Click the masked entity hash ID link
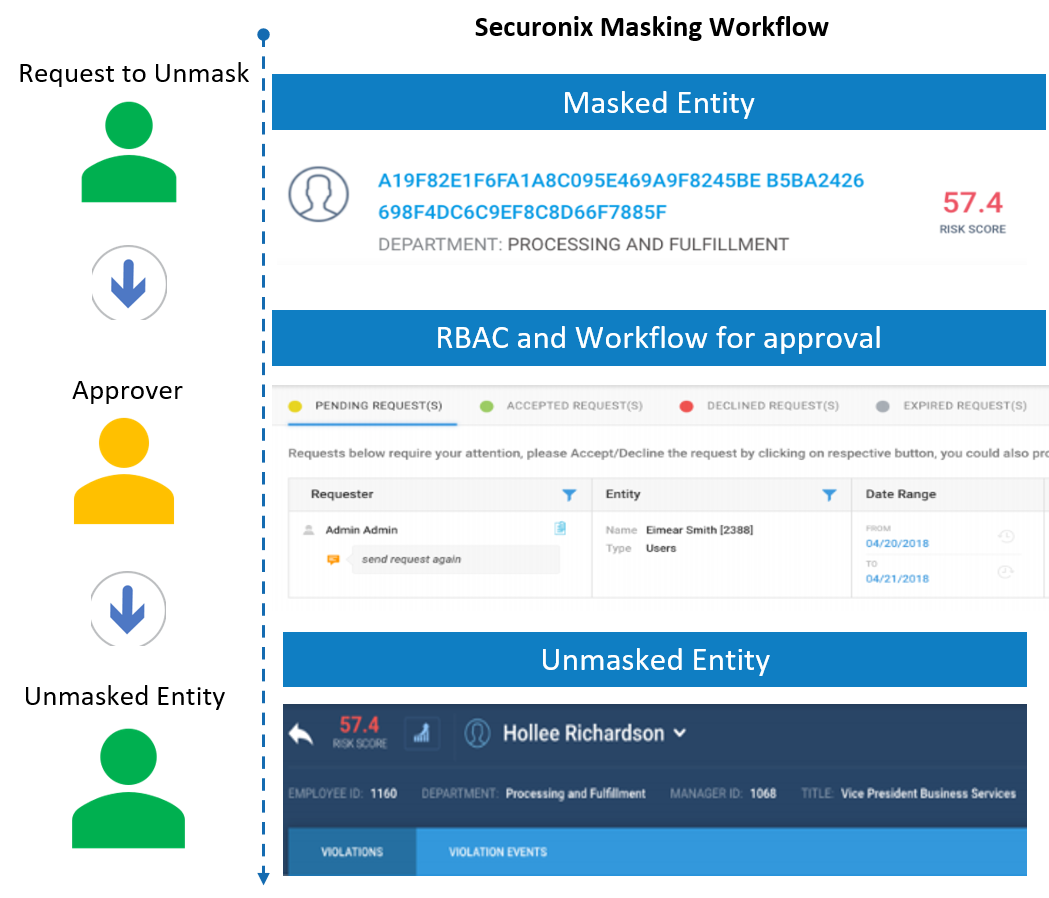 point(620,196)
